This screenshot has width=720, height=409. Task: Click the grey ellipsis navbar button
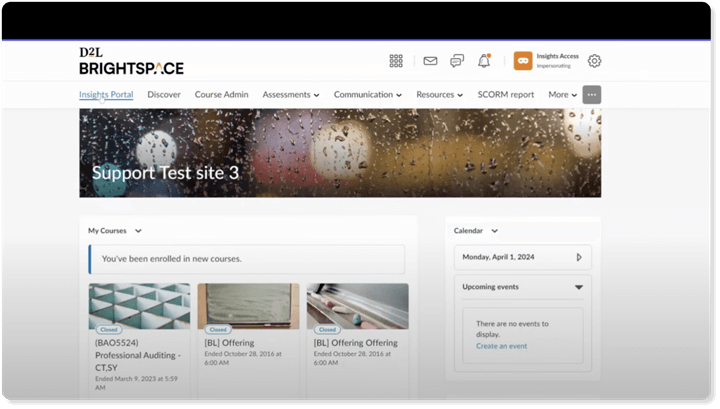pos(592,95)
